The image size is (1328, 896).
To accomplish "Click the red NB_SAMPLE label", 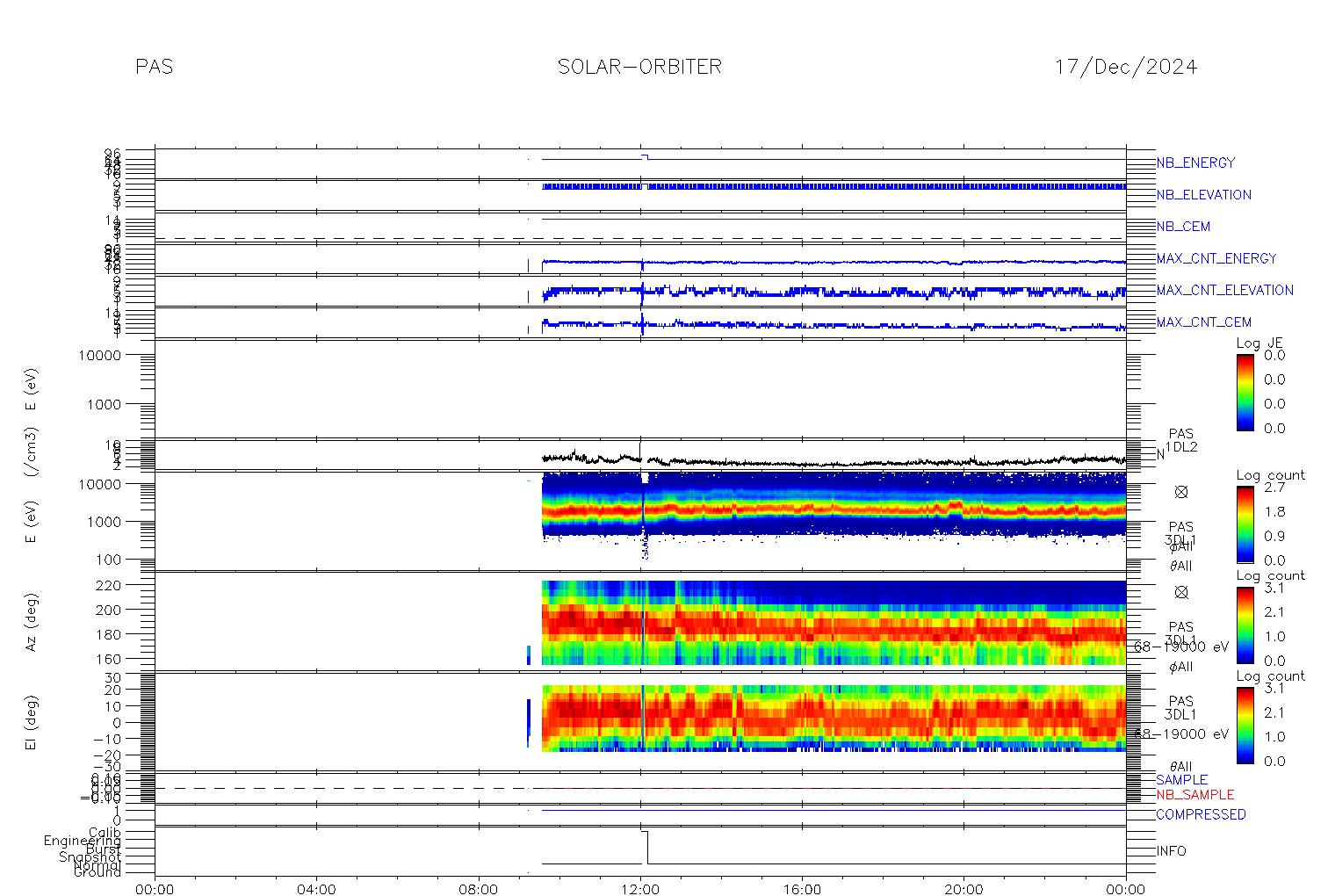I will coord(1194,794).
